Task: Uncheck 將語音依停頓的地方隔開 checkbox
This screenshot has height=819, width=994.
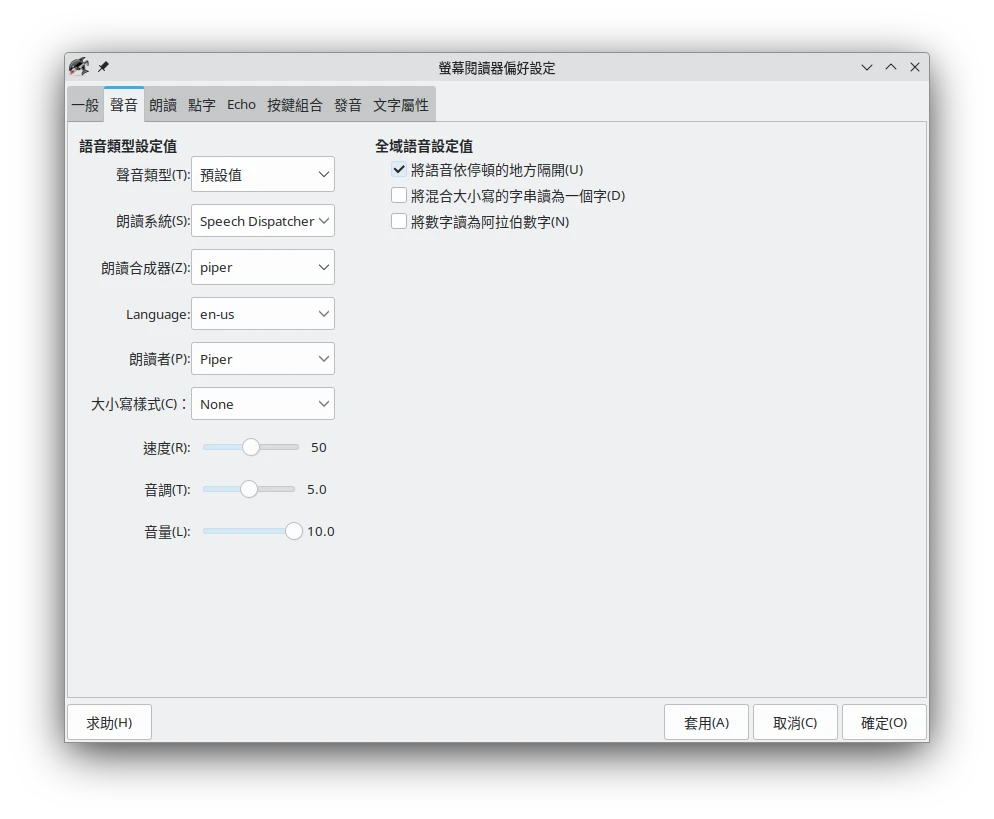Action: [399, 170]
